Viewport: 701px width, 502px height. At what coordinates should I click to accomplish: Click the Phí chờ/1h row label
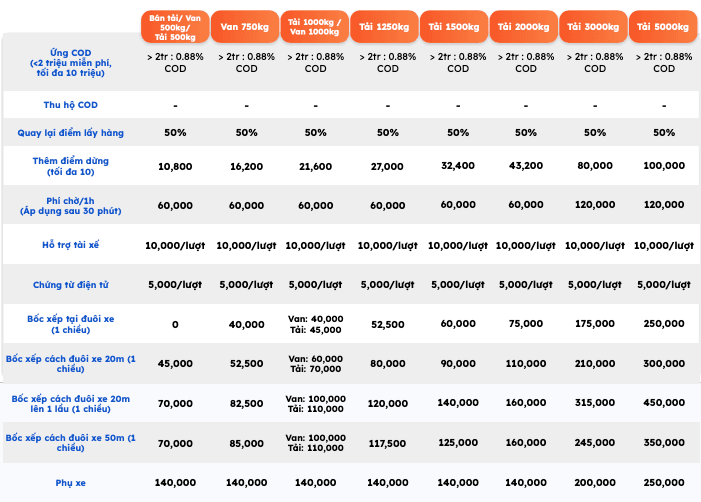tap(70, 204)
